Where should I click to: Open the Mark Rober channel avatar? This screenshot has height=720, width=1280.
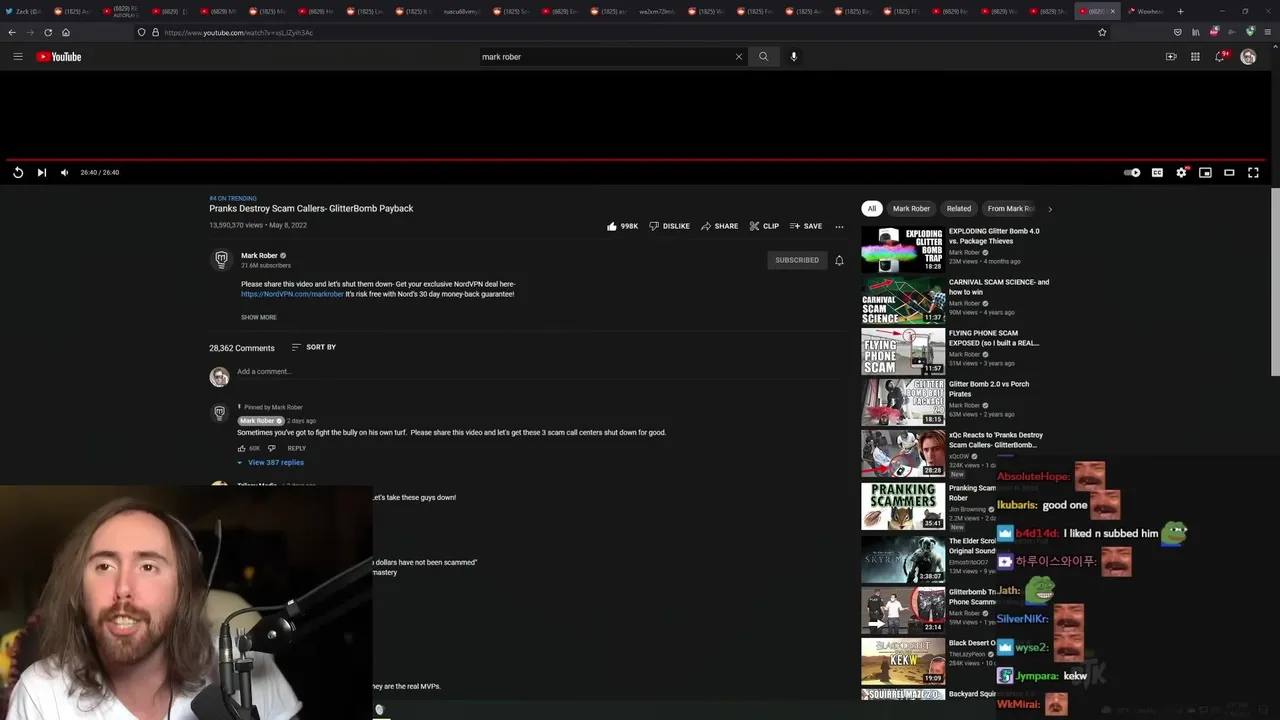click(x=221, y=259)
